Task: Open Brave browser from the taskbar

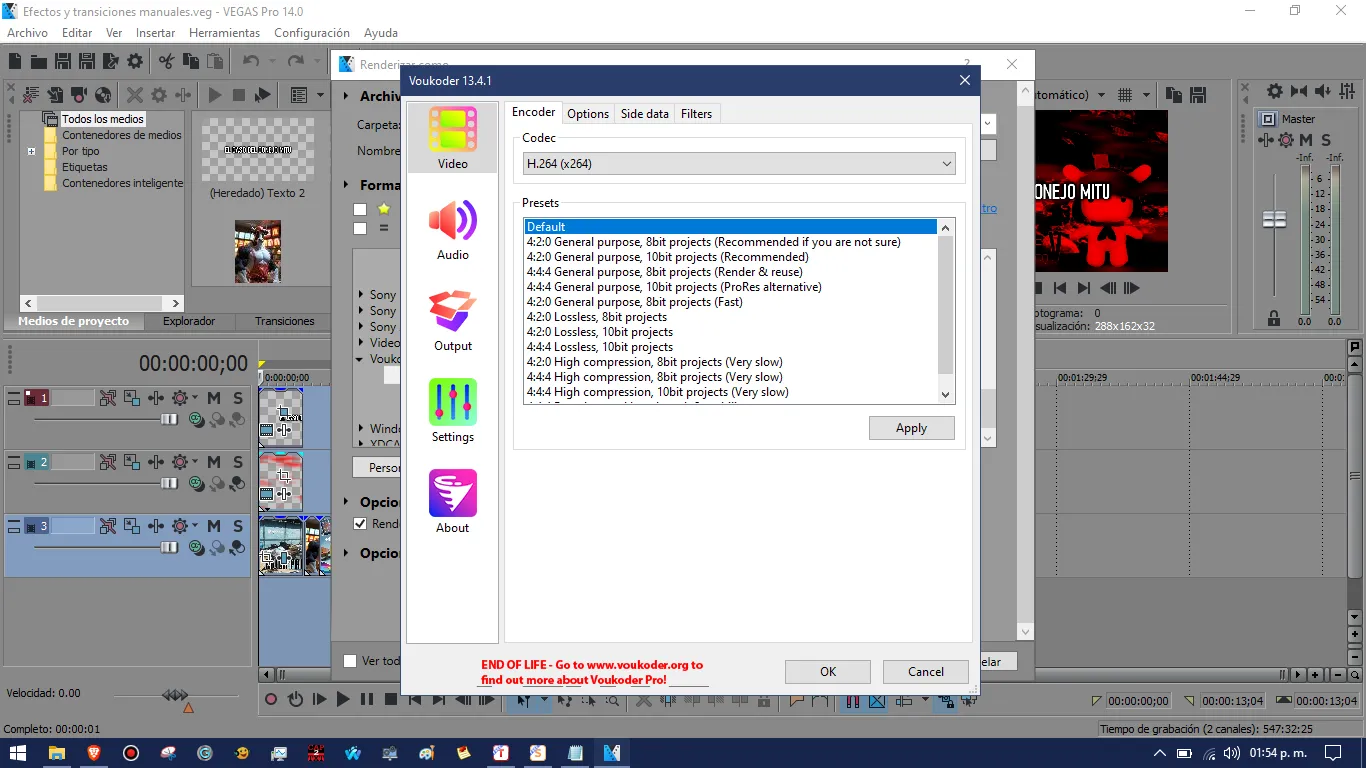Action: 94,753
